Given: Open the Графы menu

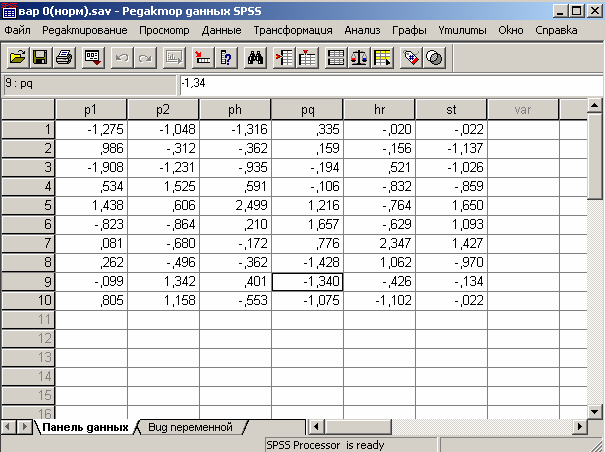Looking at the screenshot, I should (x=409, y=30).
